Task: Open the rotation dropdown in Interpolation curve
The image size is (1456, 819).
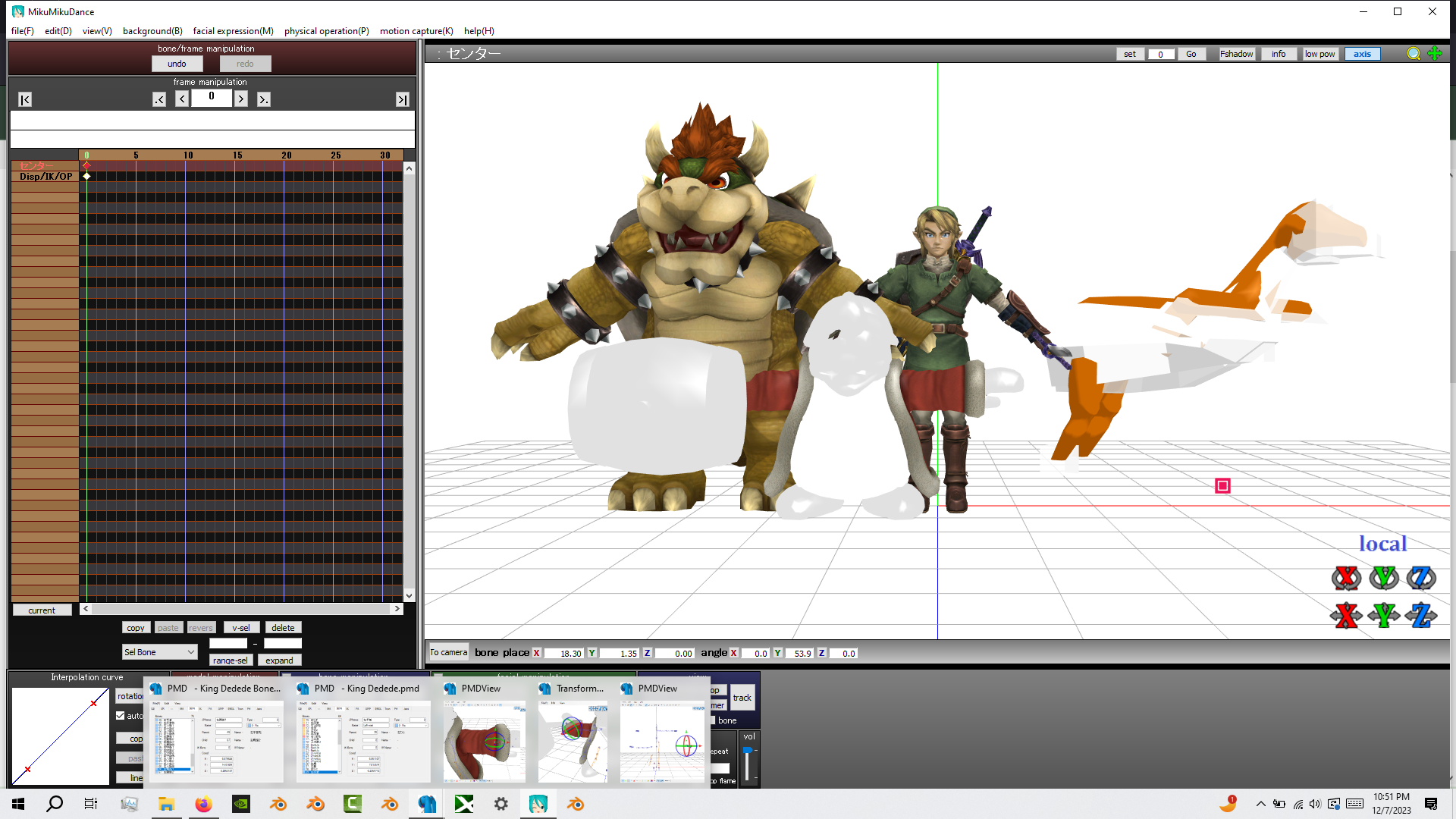Action: (x=130, y=696)
